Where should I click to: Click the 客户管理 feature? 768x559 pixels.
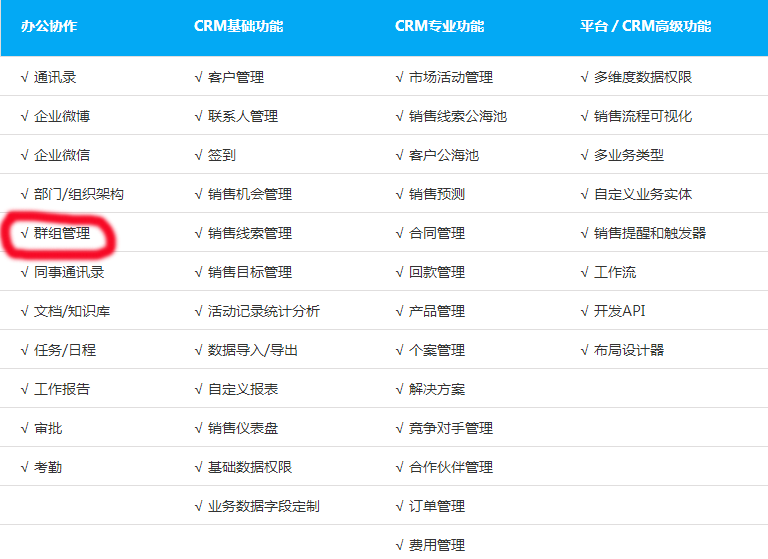click(x=236, y=77)
